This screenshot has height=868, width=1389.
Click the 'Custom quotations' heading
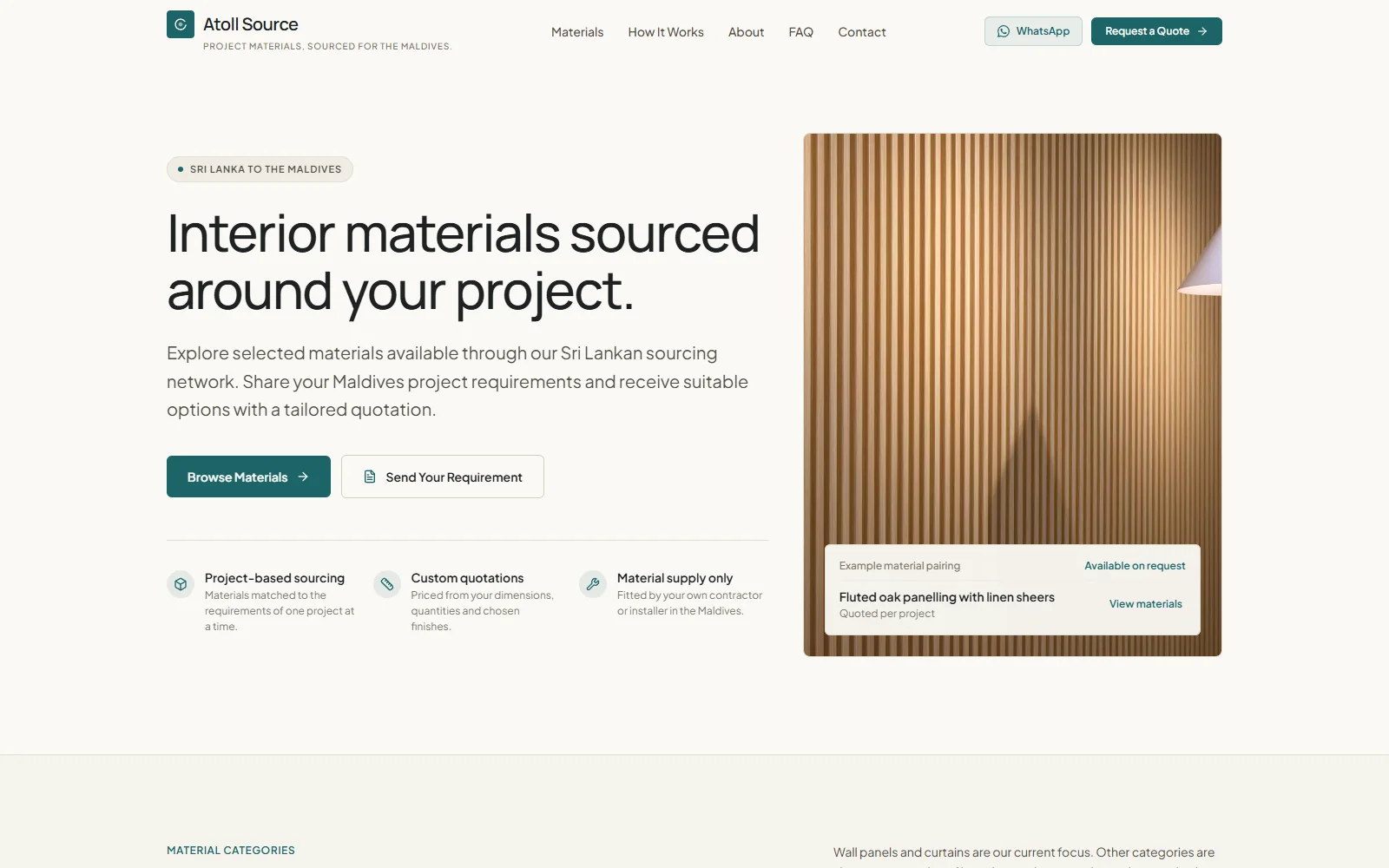tap(467, 578)
